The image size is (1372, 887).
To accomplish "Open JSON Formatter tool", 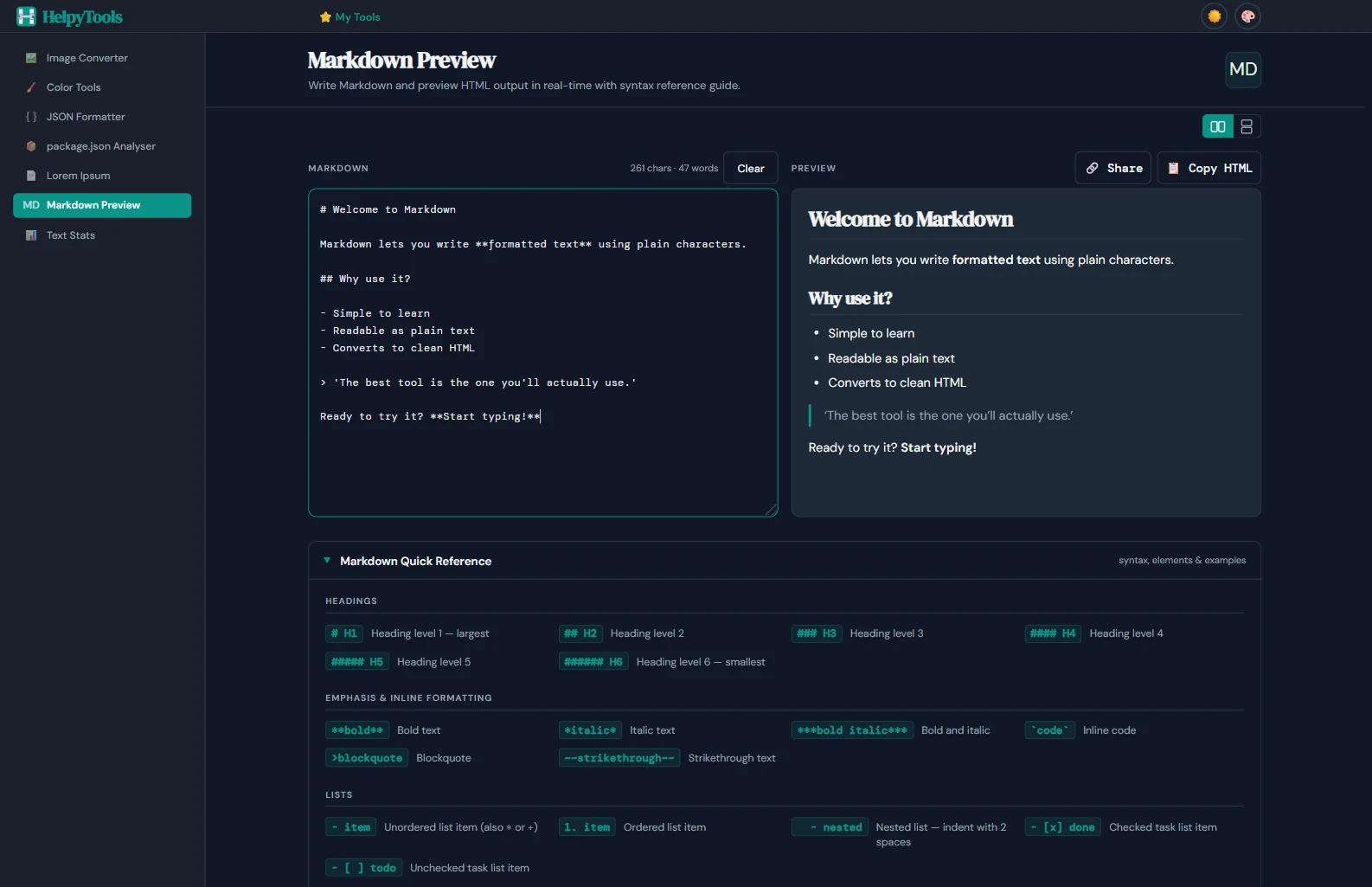I will click(102, 117).
